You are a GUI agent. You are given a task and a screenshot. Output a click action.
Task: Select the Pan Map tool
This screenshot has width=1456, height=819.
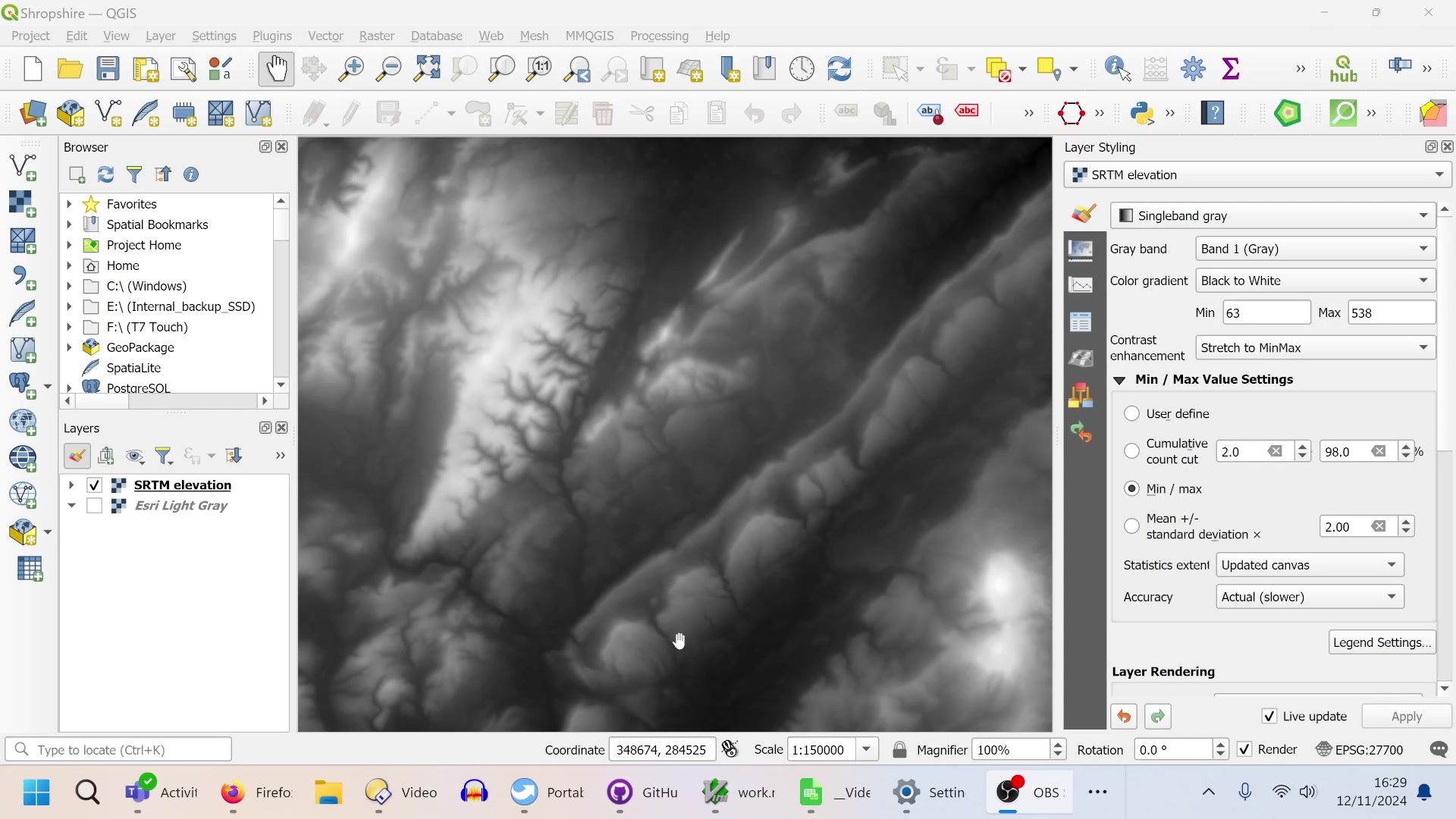(276, 68)
